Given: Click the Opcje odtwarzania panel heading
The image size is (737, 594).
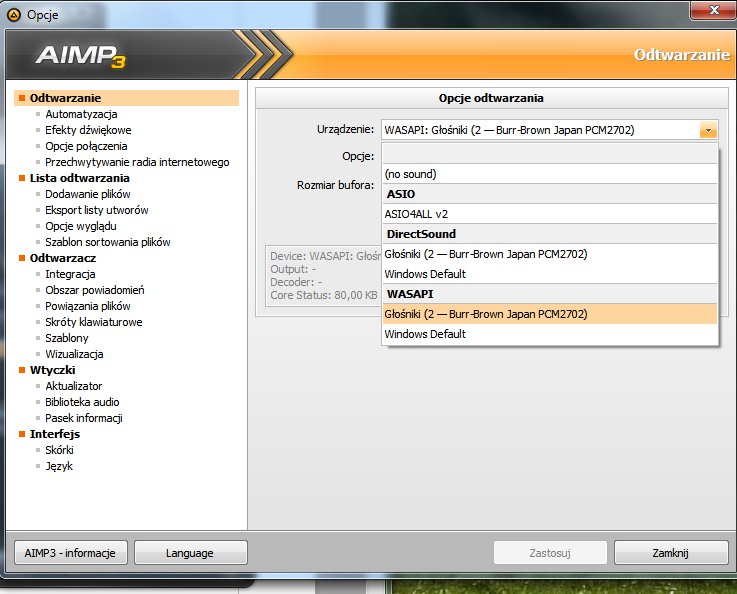Looking at the screenshot, I should [x=491, y=98].
